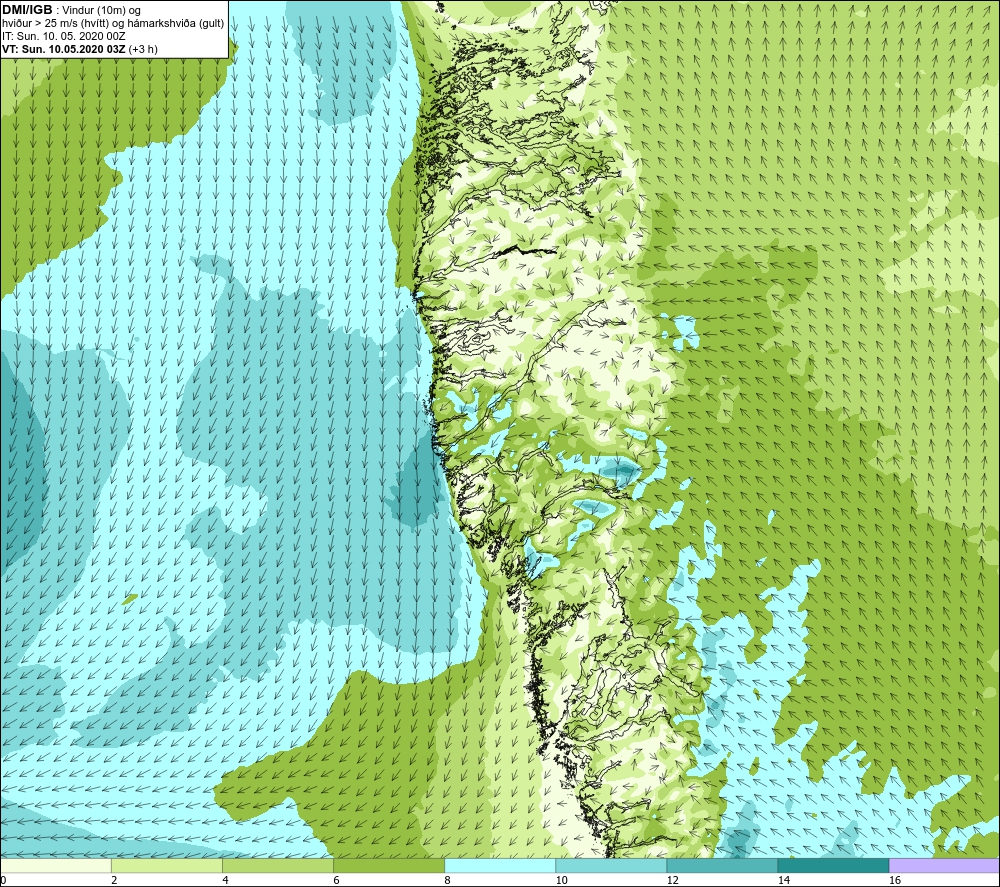Screen dimensions: 1000x887
Task: Click the 'DMI/IGB' title text
Action: pyautogui.click(x=27, y=10)
